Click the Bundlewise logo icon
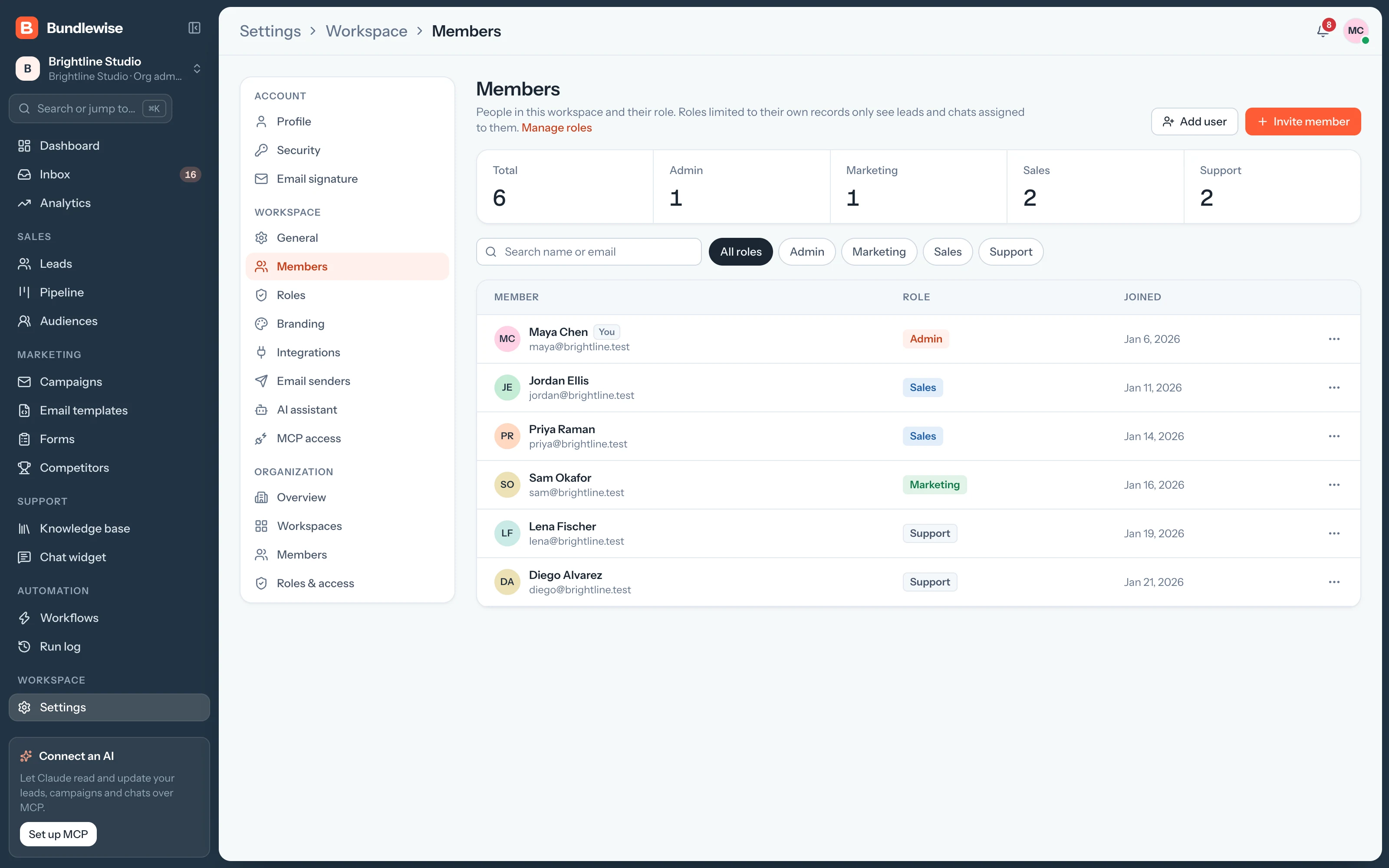Viewport: 1389px width, 868px height. [x=27, y=27]
